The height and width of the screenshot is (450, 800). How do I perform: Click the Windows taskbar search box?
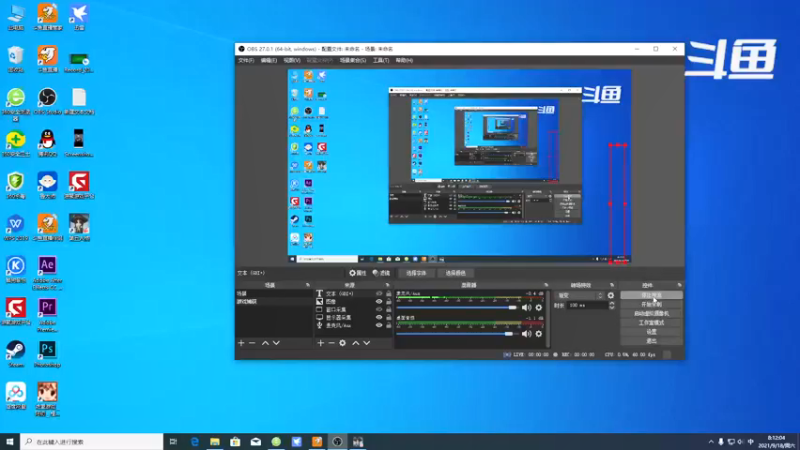coord(92,442)
